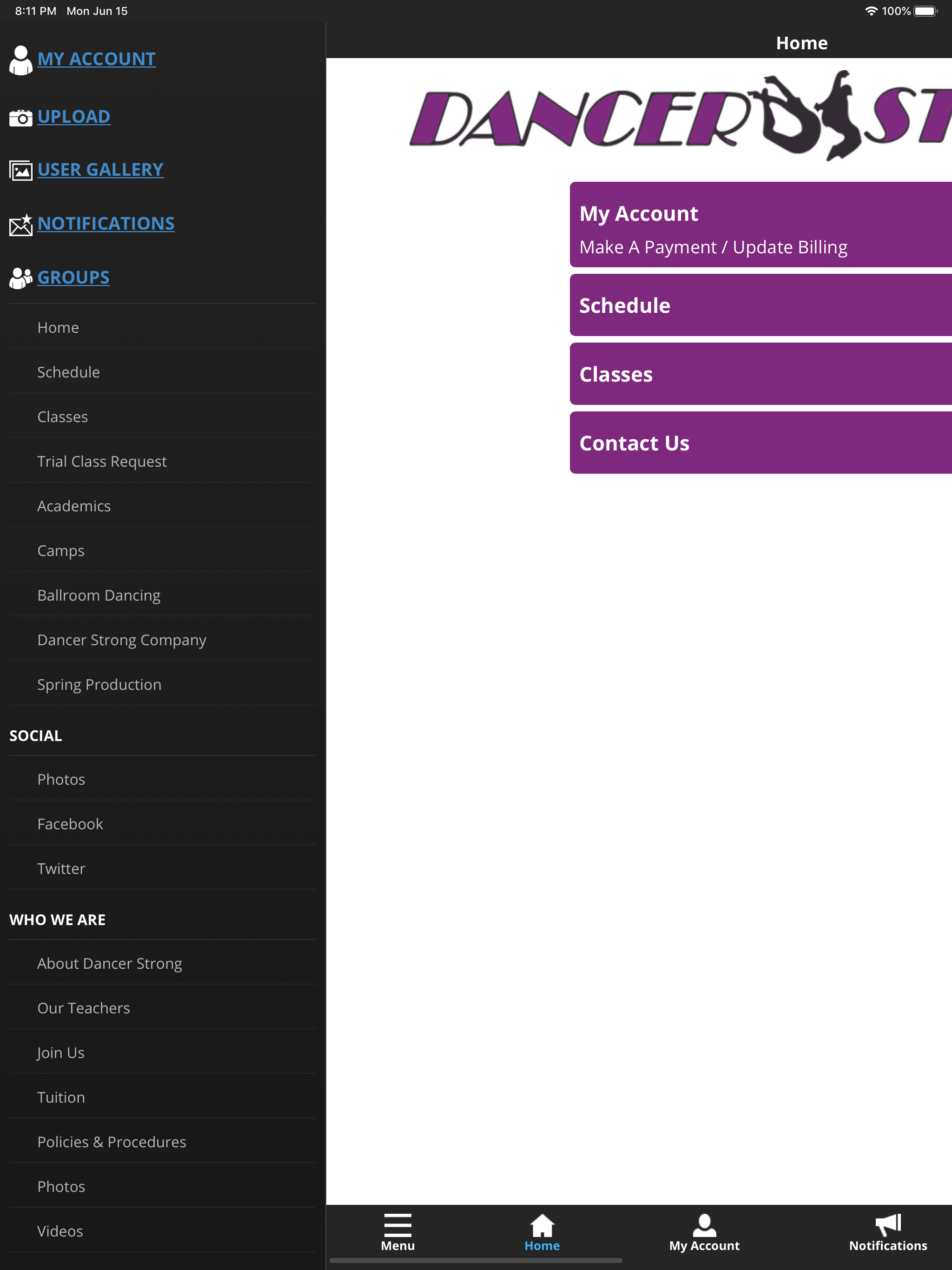952x1270 pixels.
Task: Click the My Account person icon in sidebar
Action: [x=20, y=60]
